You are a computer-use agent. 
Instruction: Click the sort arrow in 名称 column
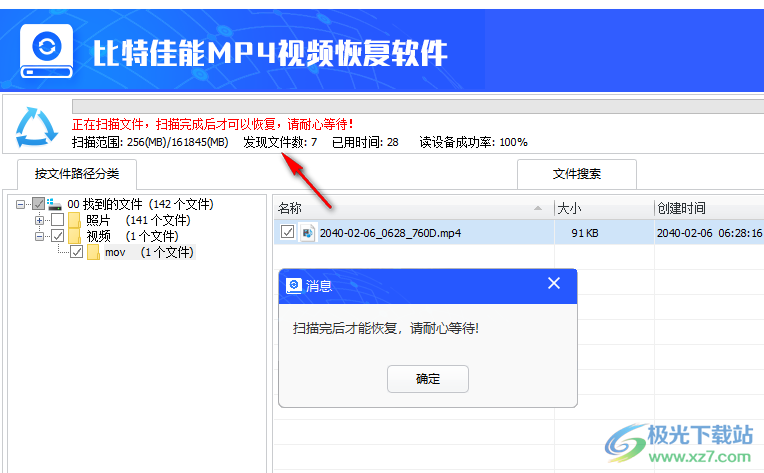click(537, 208)
